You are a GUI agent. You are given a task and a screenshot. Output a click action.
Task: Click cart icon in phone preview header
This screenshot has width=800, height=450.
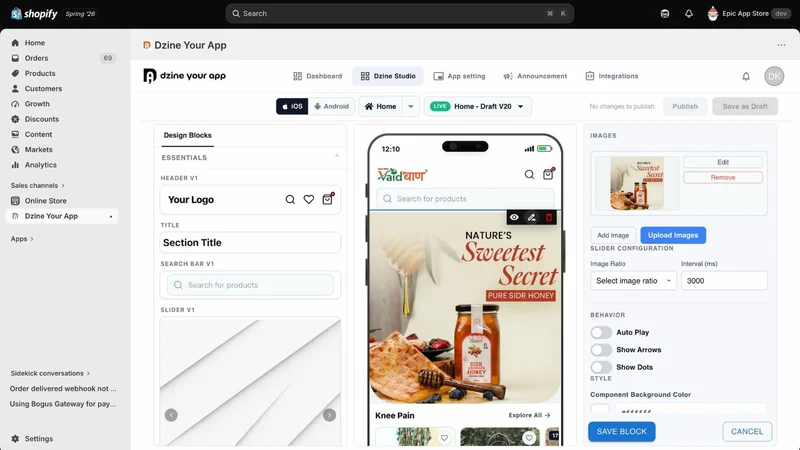click(x=548, y=174)
